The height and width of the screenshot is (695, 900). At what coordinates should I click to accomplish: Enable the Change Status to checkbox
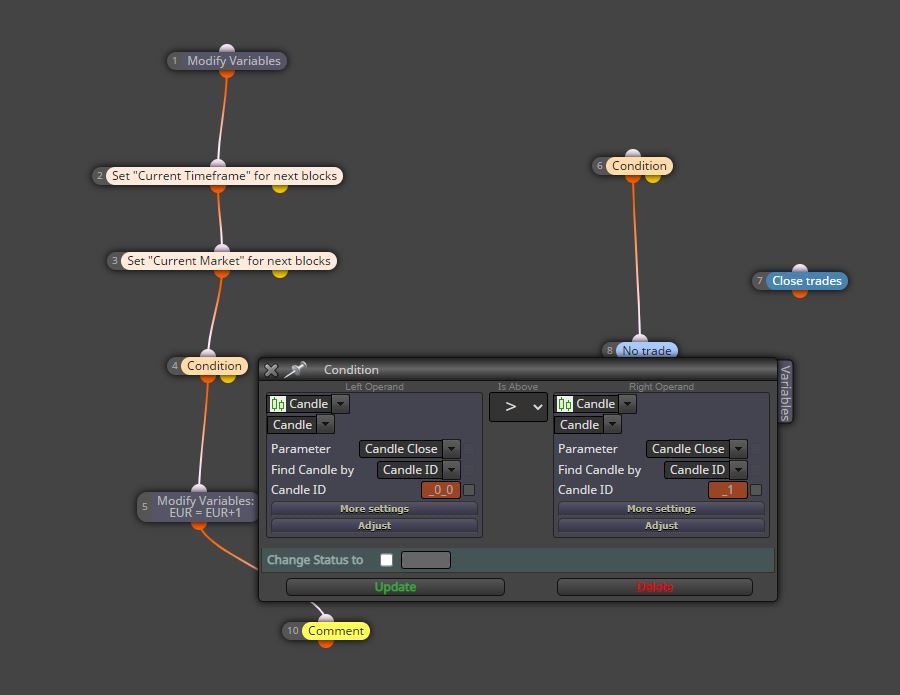(x=386, y=560)
